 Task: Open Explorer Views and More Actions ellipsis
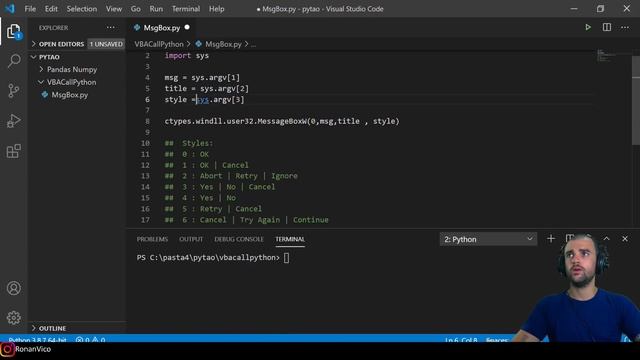pyautogui.click(x=111, y=27)
